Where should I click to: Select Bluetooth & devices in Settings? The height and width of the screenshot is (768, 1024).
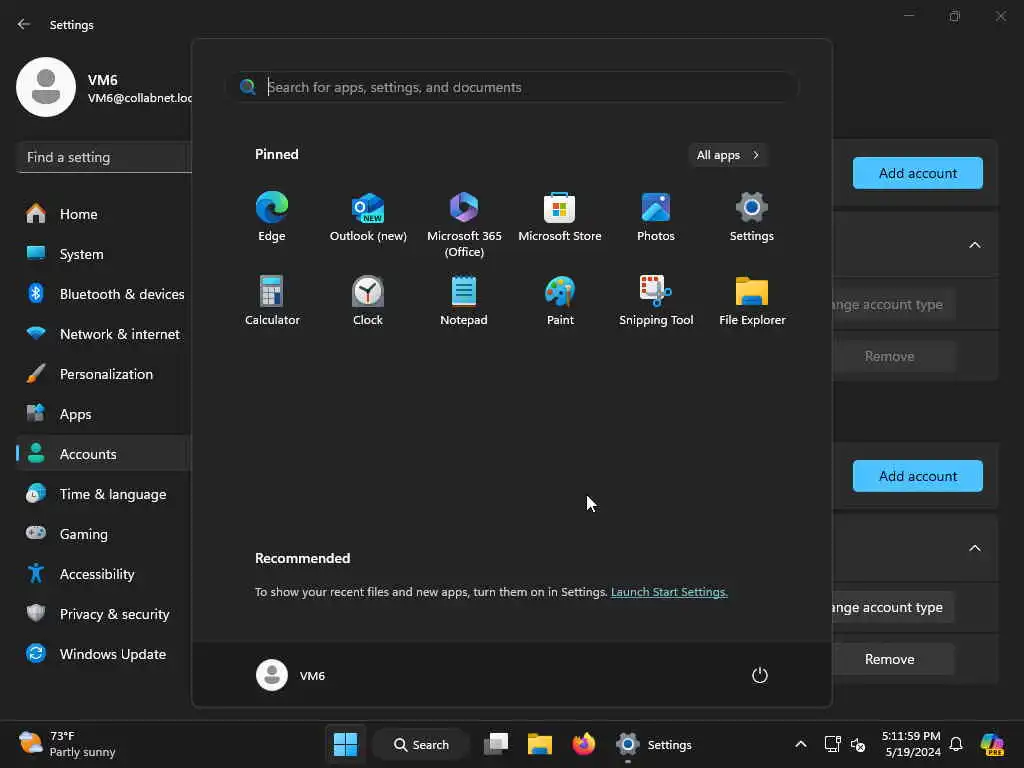[x=104, y=294]
